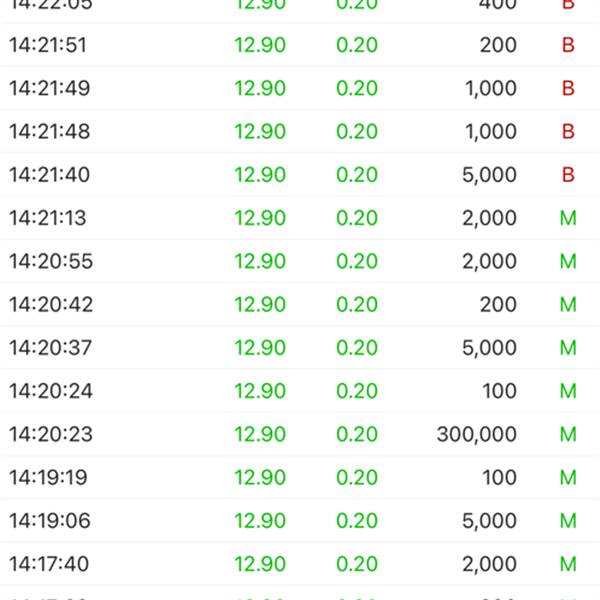
Task: Click the 5,000 volume at 14:21:40
Action: pyautogui.click(x=490, y=175)
